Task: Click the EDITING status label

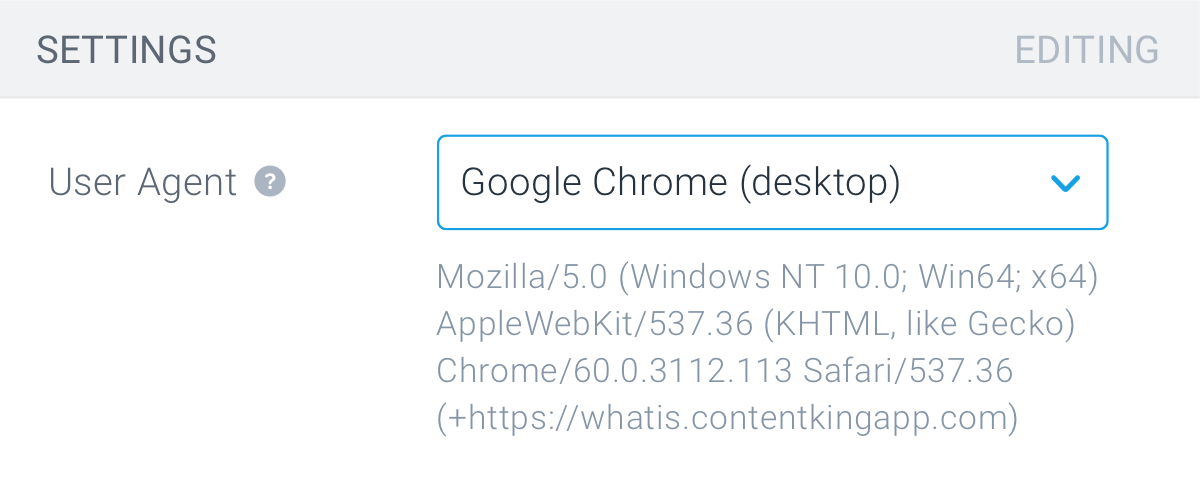Action: (x=1087, y=49)
